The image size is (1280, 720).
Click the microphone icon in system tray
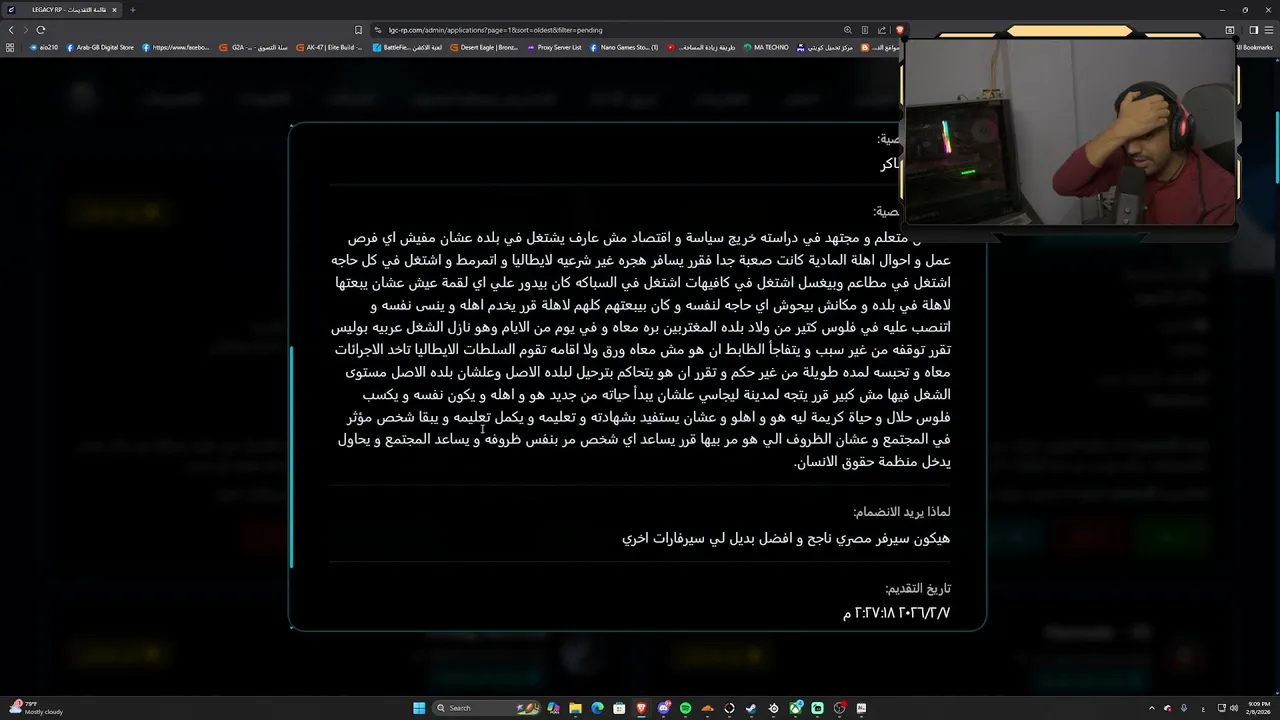click(x=1184, y=708)
